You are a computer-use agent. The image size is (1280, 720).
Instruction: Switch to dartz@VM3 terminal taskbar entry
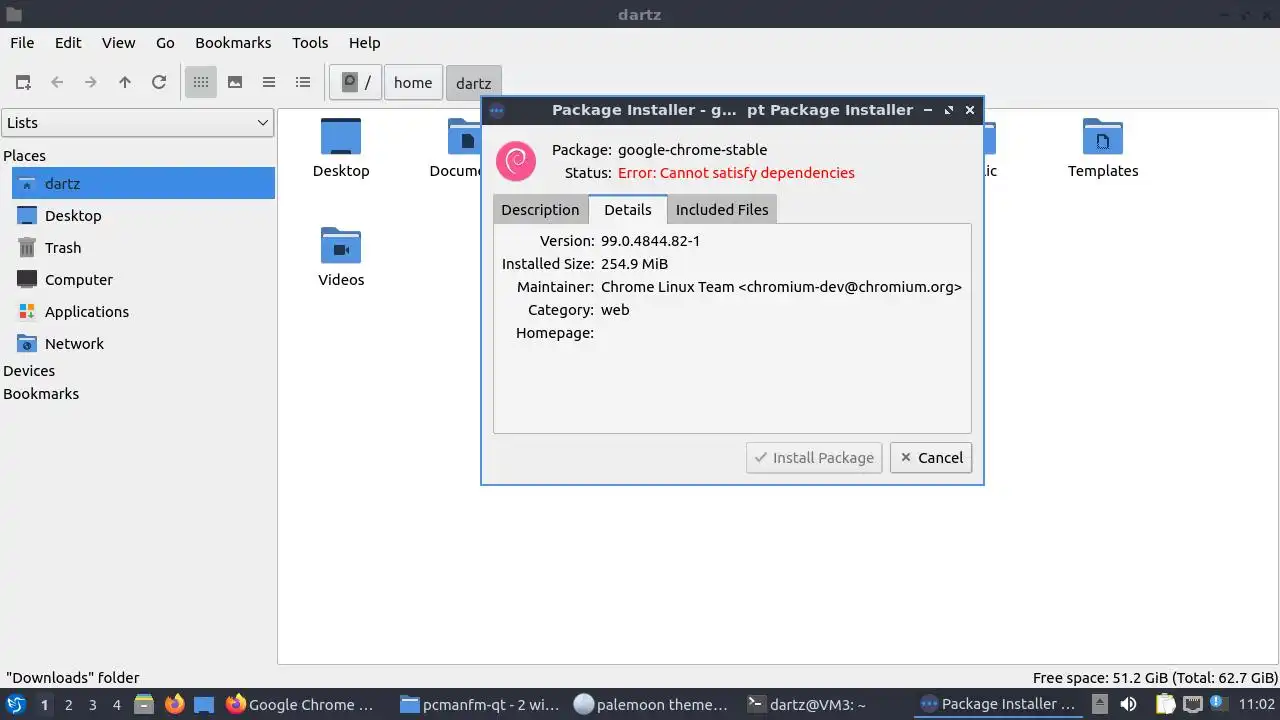click(x=808, y=704)
